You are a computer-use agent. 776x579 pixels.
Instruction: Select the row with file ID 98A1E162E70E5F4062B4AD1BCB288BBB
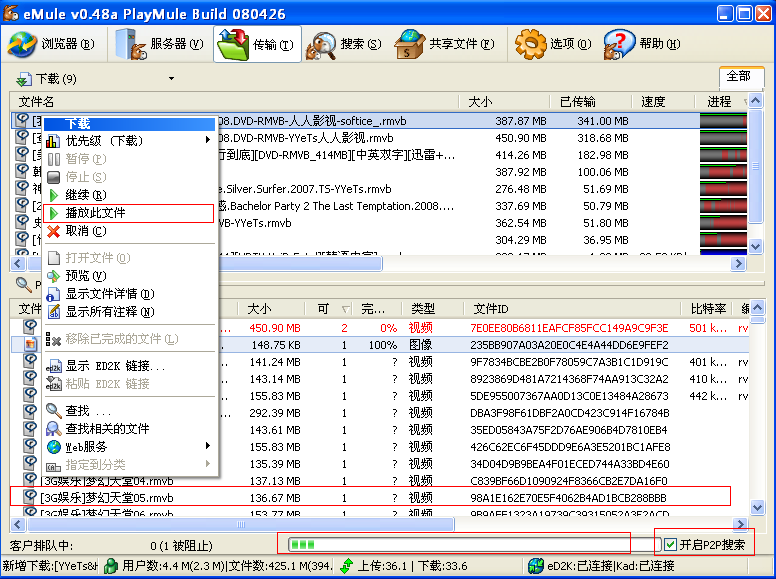pos(370,497)
